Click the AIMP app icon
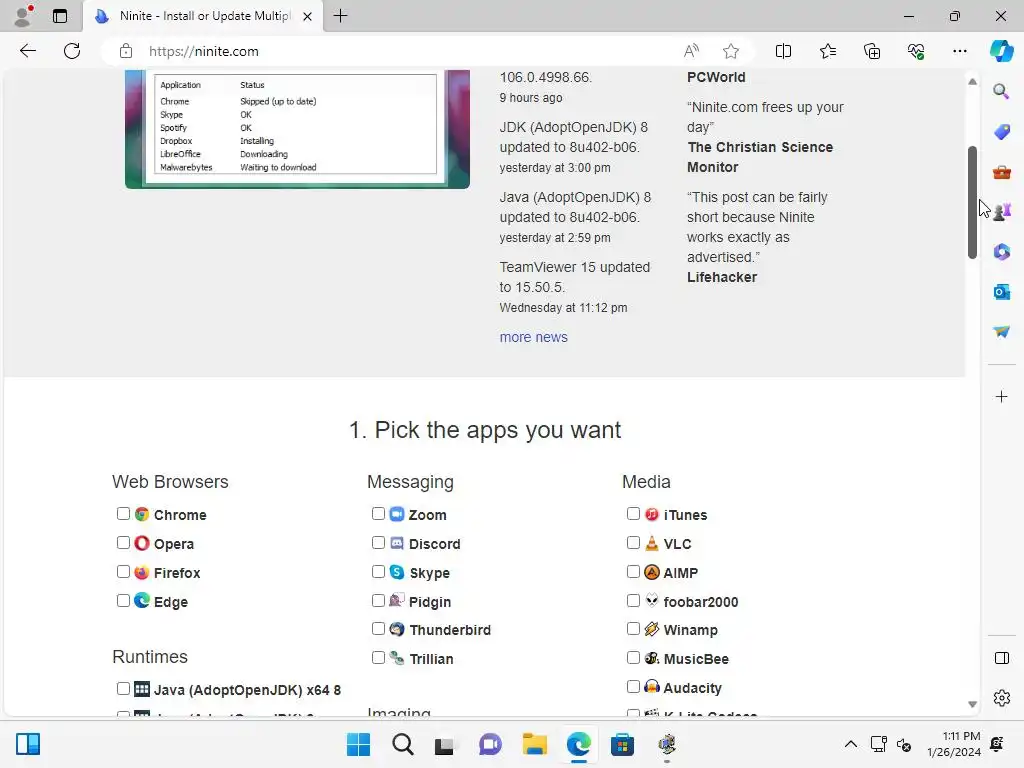Viewport: 1024px width, 768px height. pyautogui.click(x=652, y=572)
